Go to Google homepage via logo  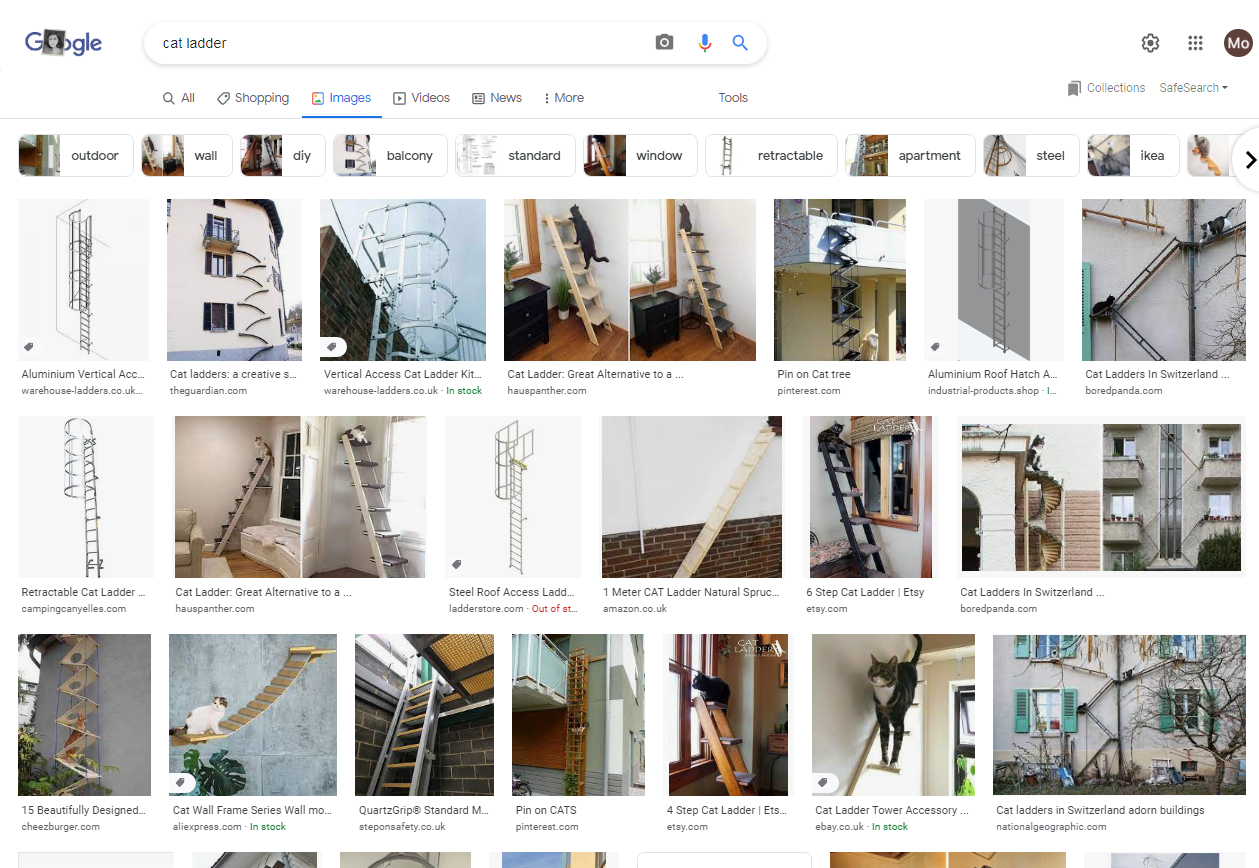[63, 43]
